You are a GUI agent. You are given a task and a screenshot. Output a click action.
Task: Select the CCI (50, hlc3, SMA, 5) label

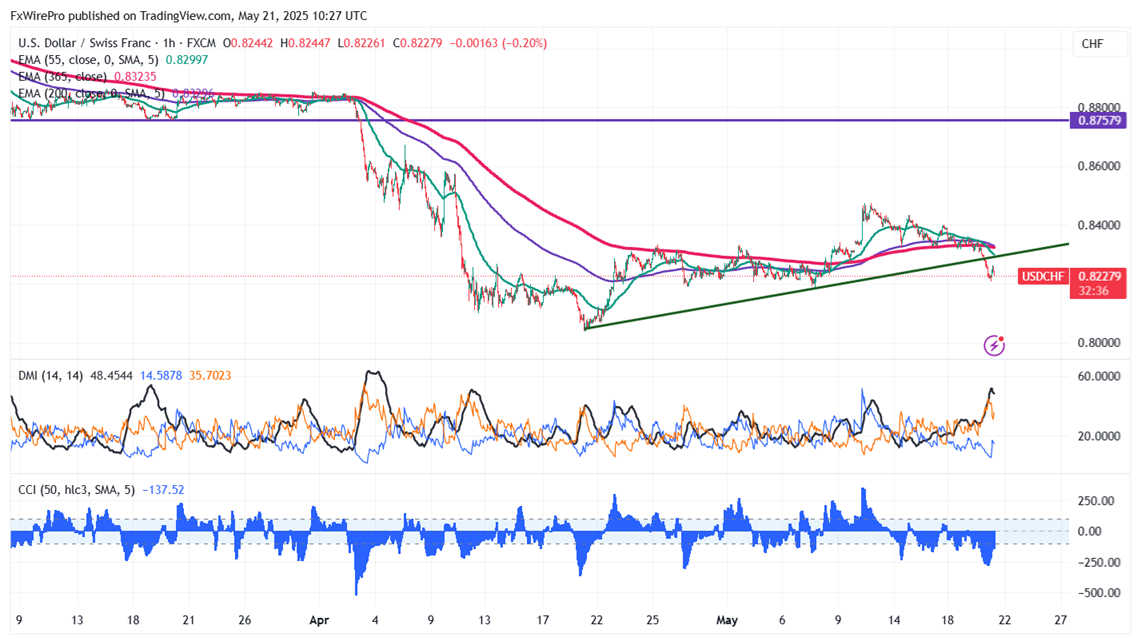click(76, 490)
